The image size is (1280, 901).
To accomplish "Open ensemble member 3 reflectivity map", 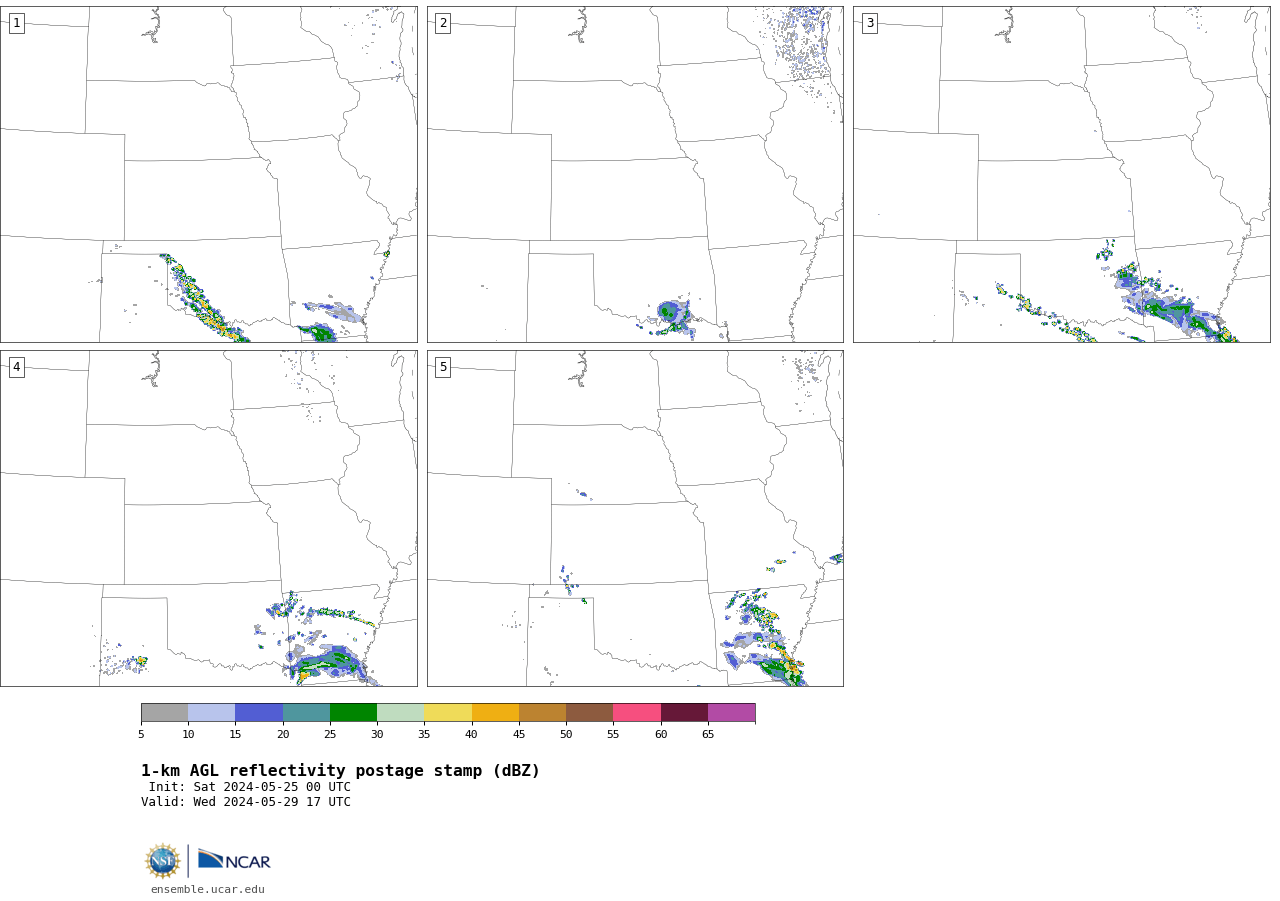I will 1062,175.
